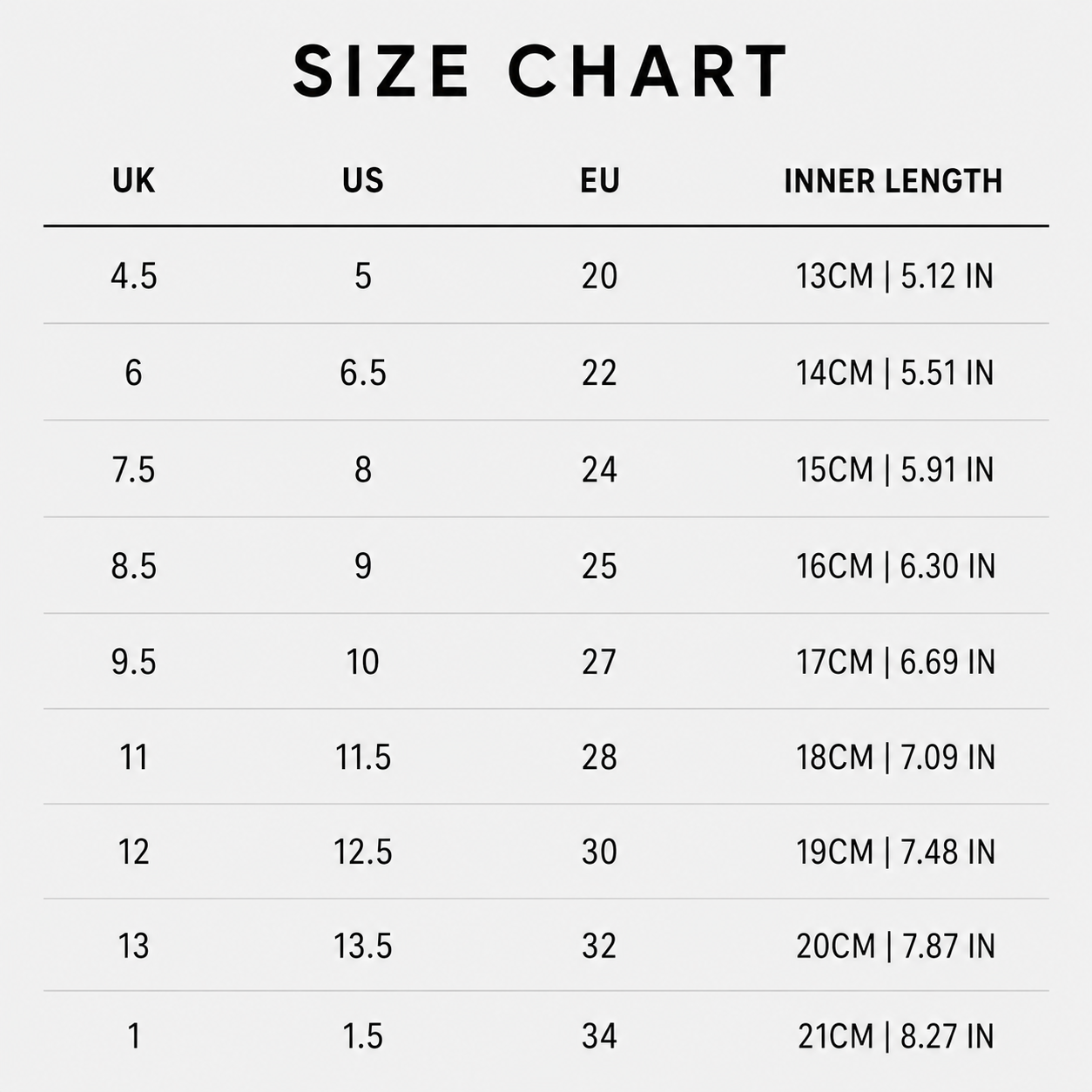This screenshot has width=1092, height=1092.
Task: Click the SIZE CHART title
Action: coord(541,71)
